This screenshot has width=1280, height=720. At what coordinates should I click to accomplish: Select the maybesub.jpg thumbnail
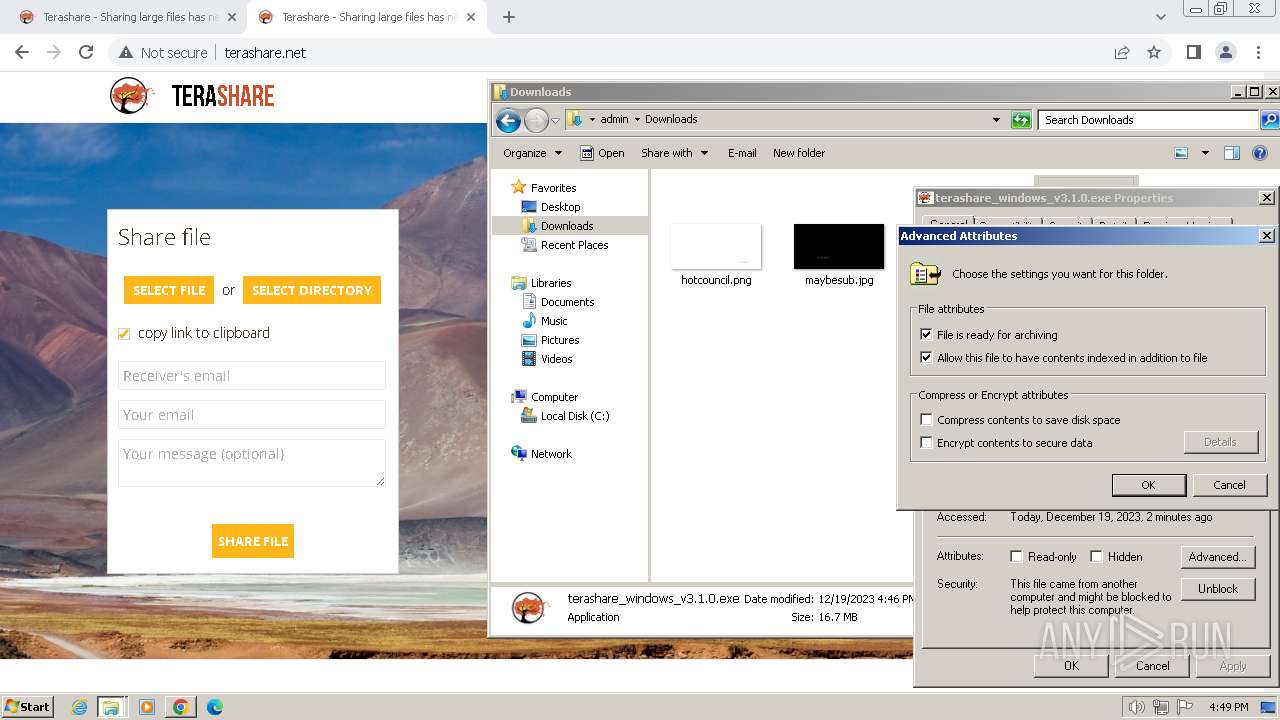[839, 246]
